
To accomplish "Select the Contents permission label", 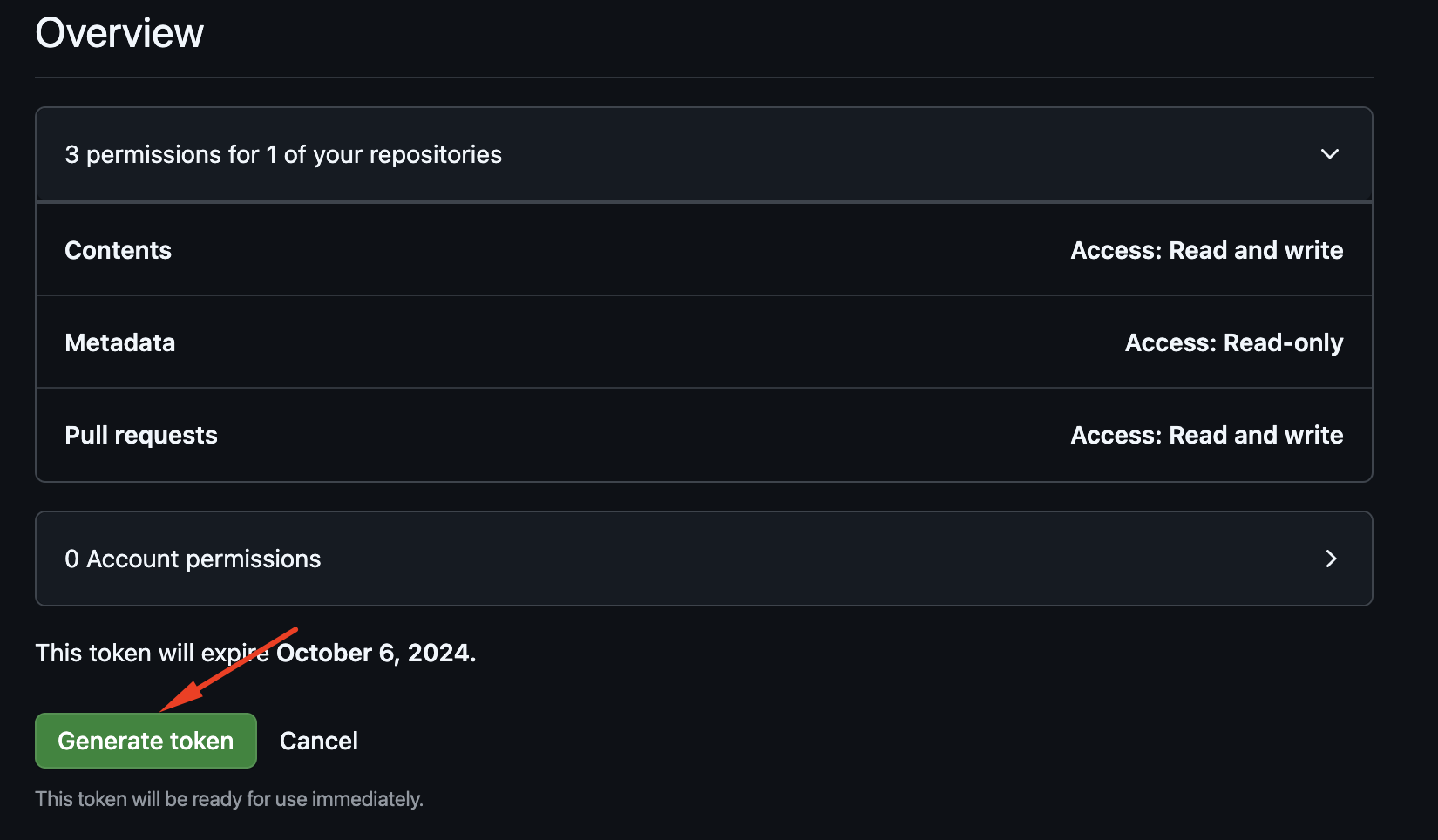I will (x=119, y=250).
